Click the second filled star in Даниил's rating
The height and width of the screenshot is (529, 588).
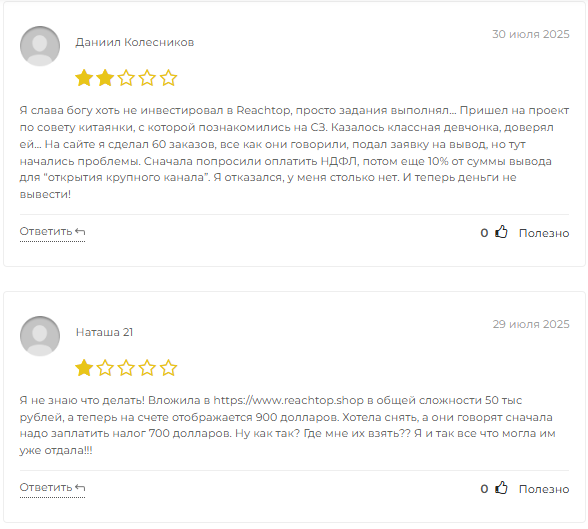pyautogui.click(x=105, y=78)
